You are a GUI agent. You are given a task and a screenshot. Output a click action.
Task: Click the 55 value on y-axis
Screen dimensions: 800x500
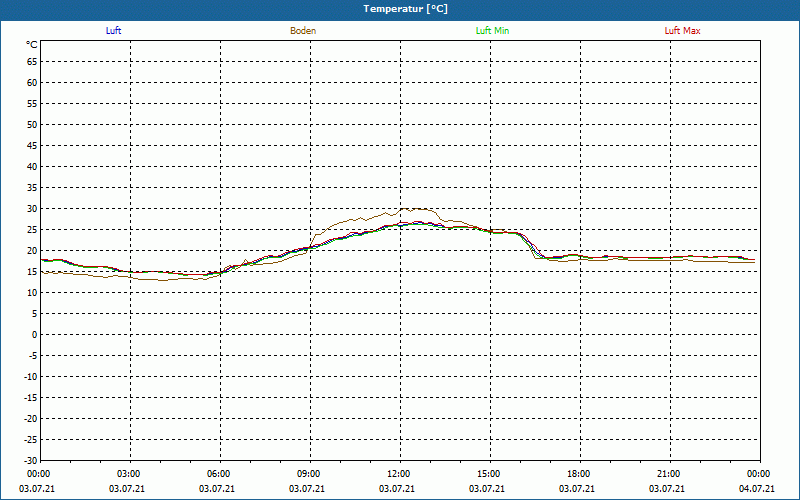[32, 104]
